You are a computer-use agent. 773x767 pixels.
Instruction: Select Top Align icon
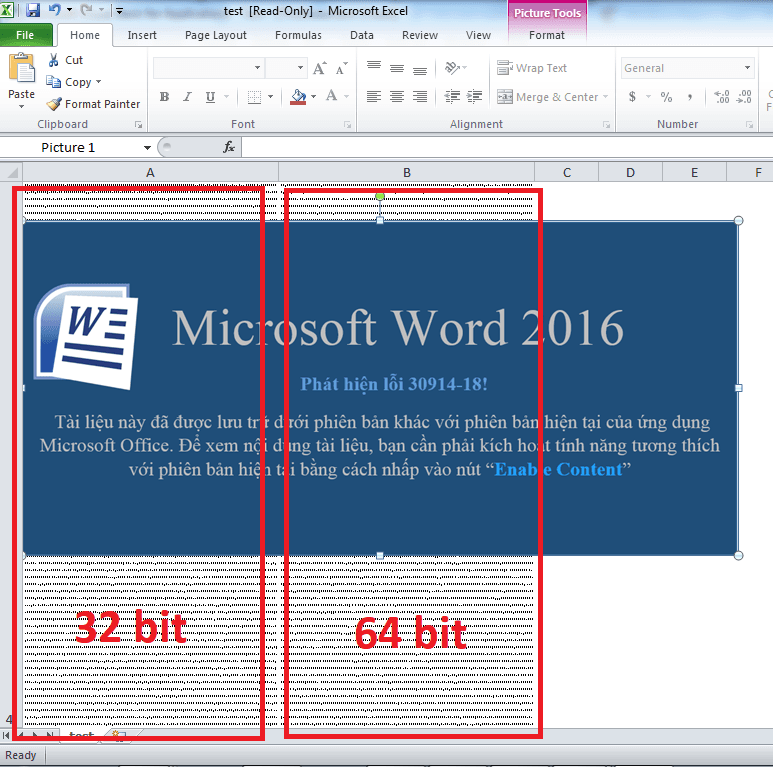374,68
